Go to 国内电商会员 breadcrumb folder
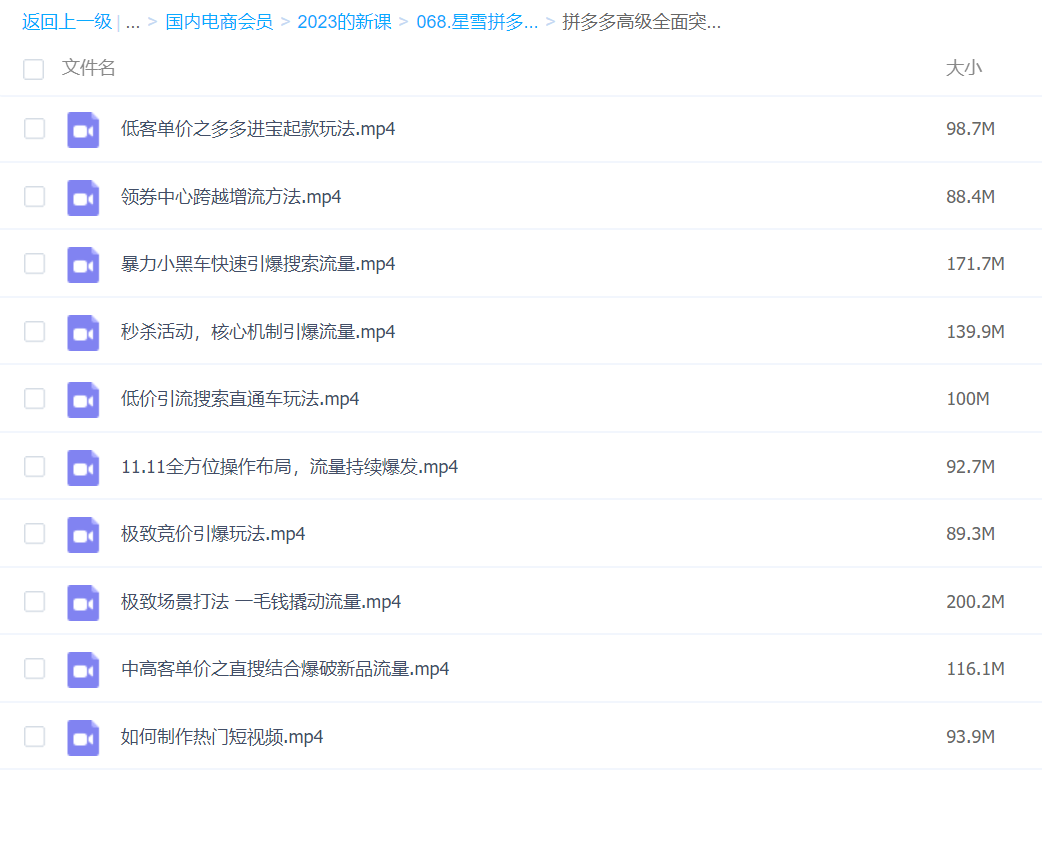The image size is (1042, 852). [219, 22]
